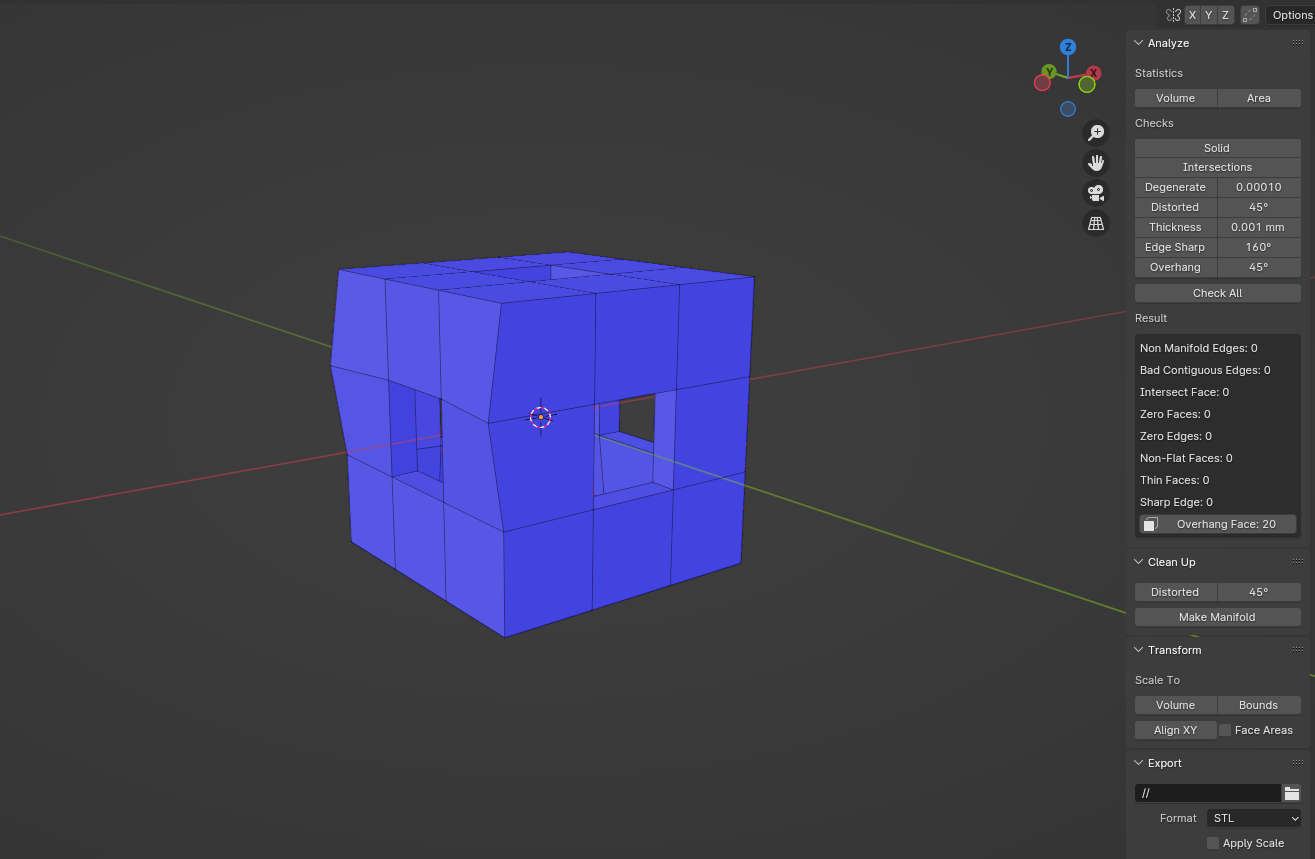Click Bad Contiguous Edges: 0 result

(1205, 370)
